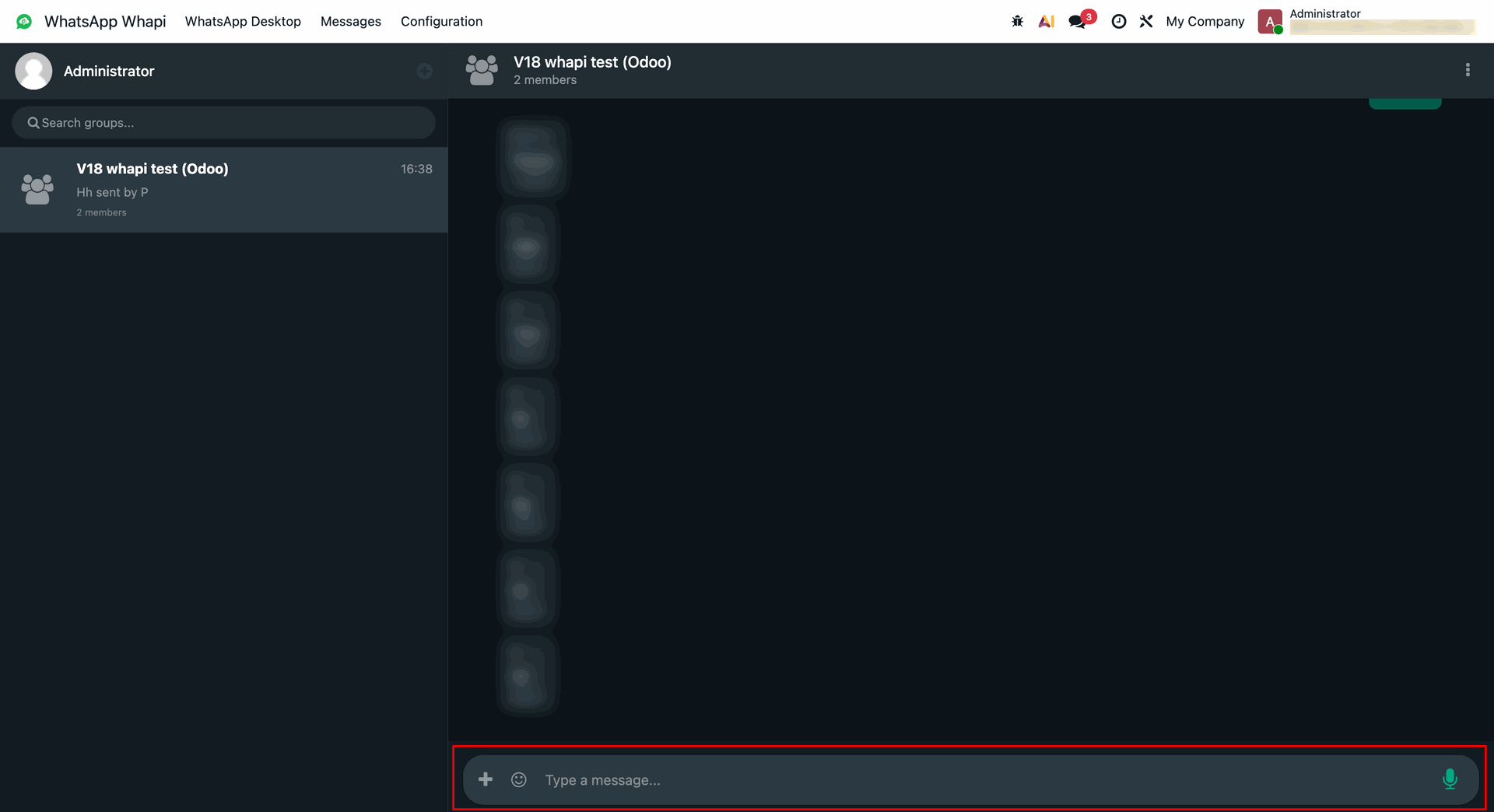Click the Hh sent by P preview
1494x812 pixels.
[112, 192]
